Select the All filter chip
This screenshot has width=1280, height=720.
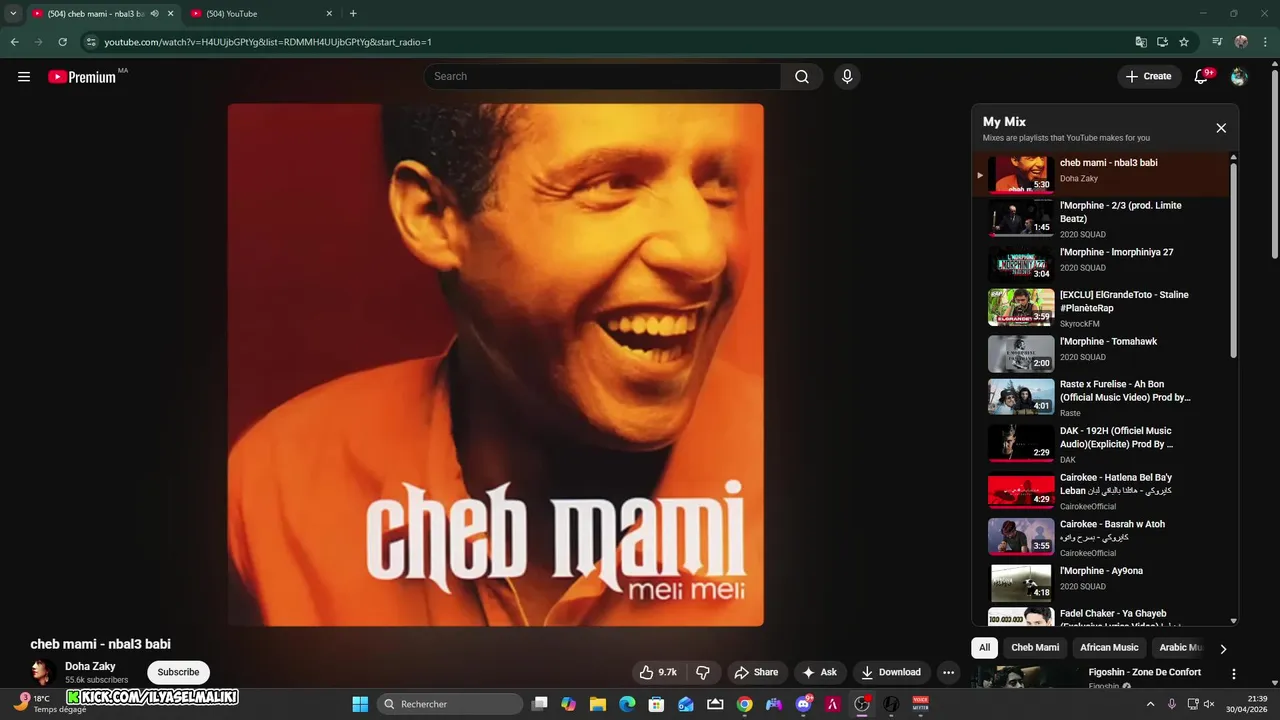tap(985, 648)
